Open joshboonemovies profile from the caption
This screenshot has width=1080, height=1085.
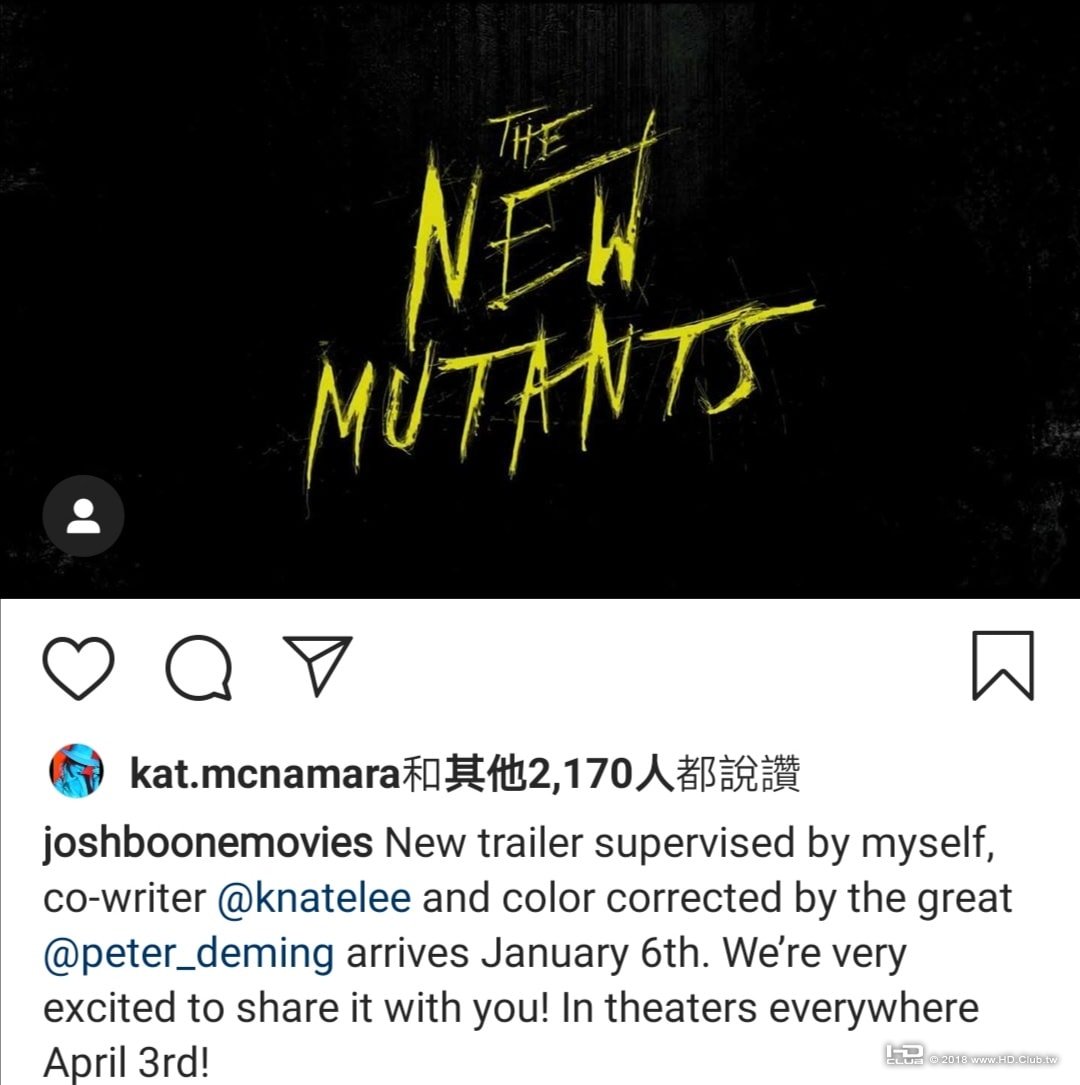click(x=208, y=844)
